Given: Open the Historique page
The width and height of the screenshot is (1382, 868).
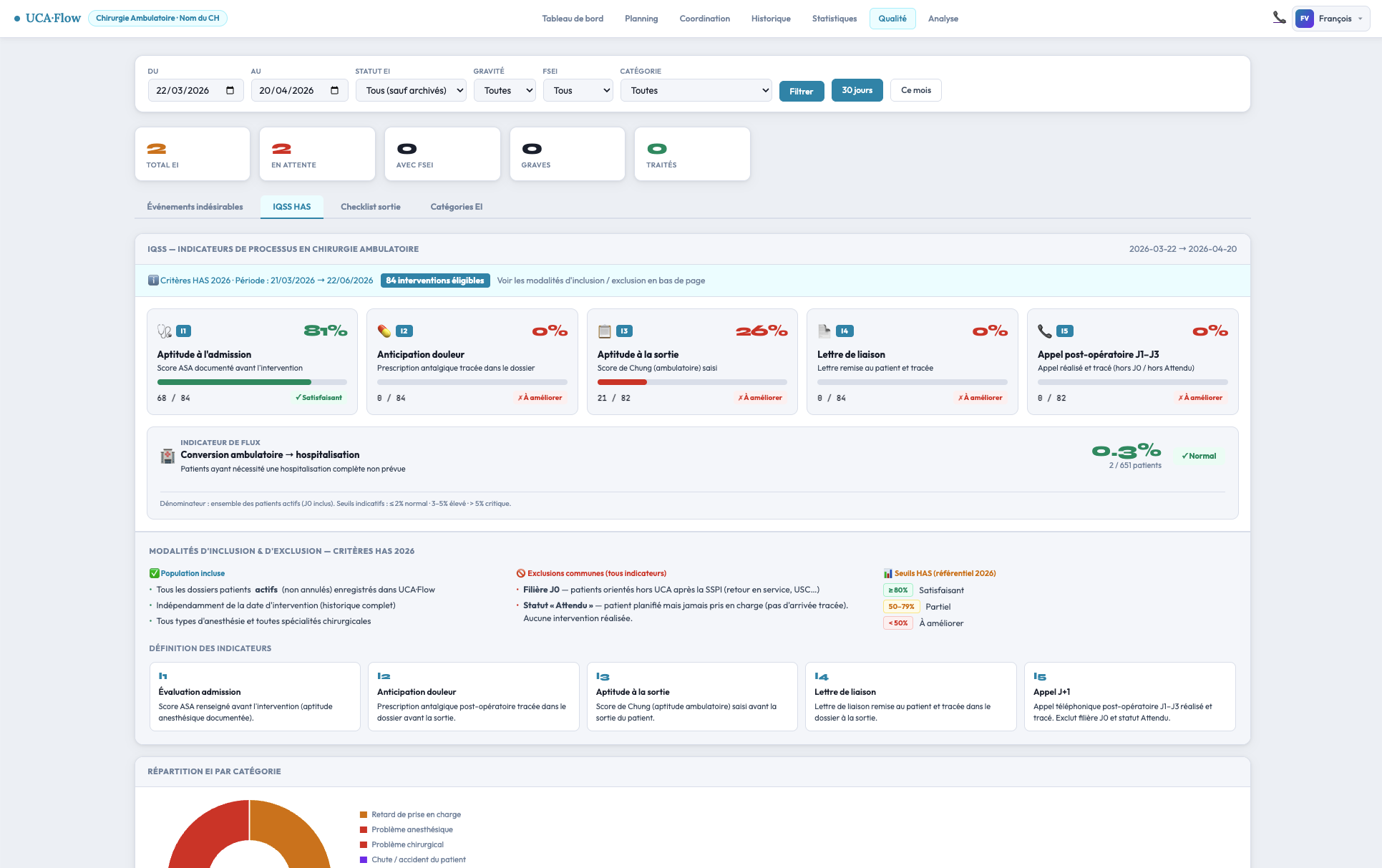Looking at the screenshot, I should point(771,19).
